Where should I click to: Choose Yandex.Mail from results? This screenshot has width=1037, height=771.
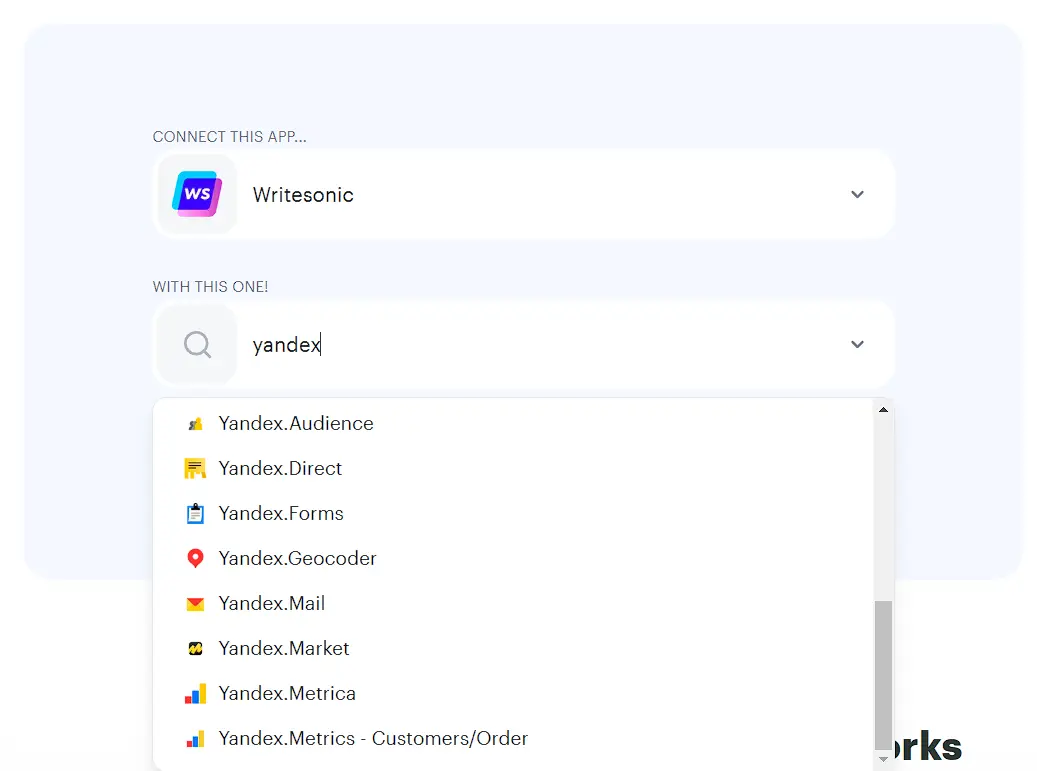pyautogui.click(x=513, y=603)
